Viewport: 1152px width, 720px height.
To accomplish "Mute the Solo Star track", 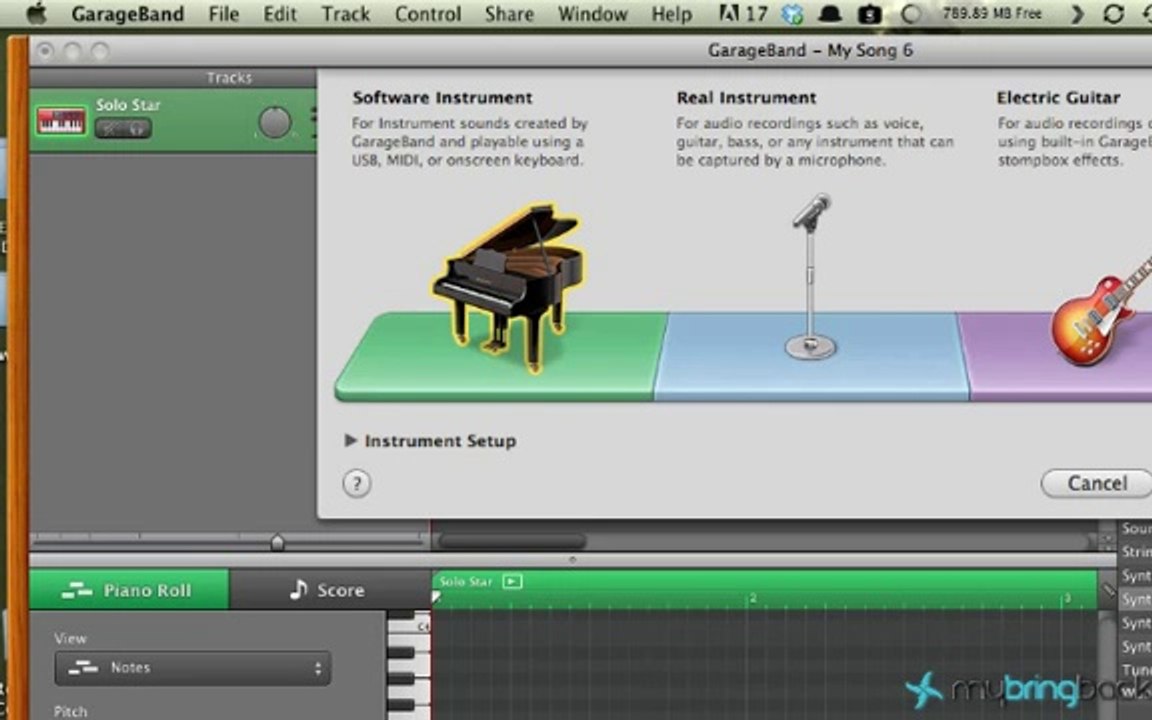I will coord(109,129).
